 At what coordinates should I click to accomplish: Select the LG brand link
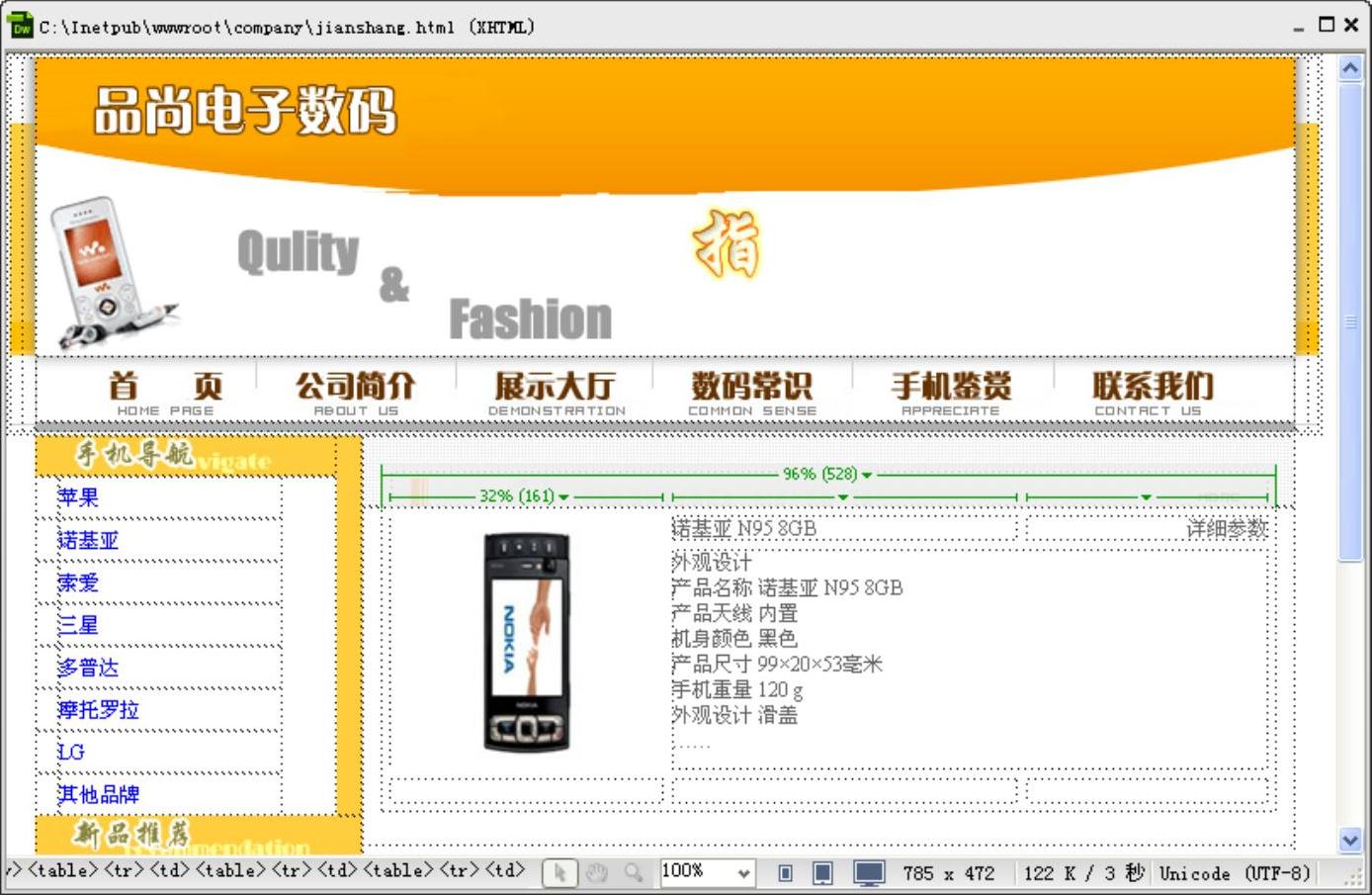pos(71,752)
